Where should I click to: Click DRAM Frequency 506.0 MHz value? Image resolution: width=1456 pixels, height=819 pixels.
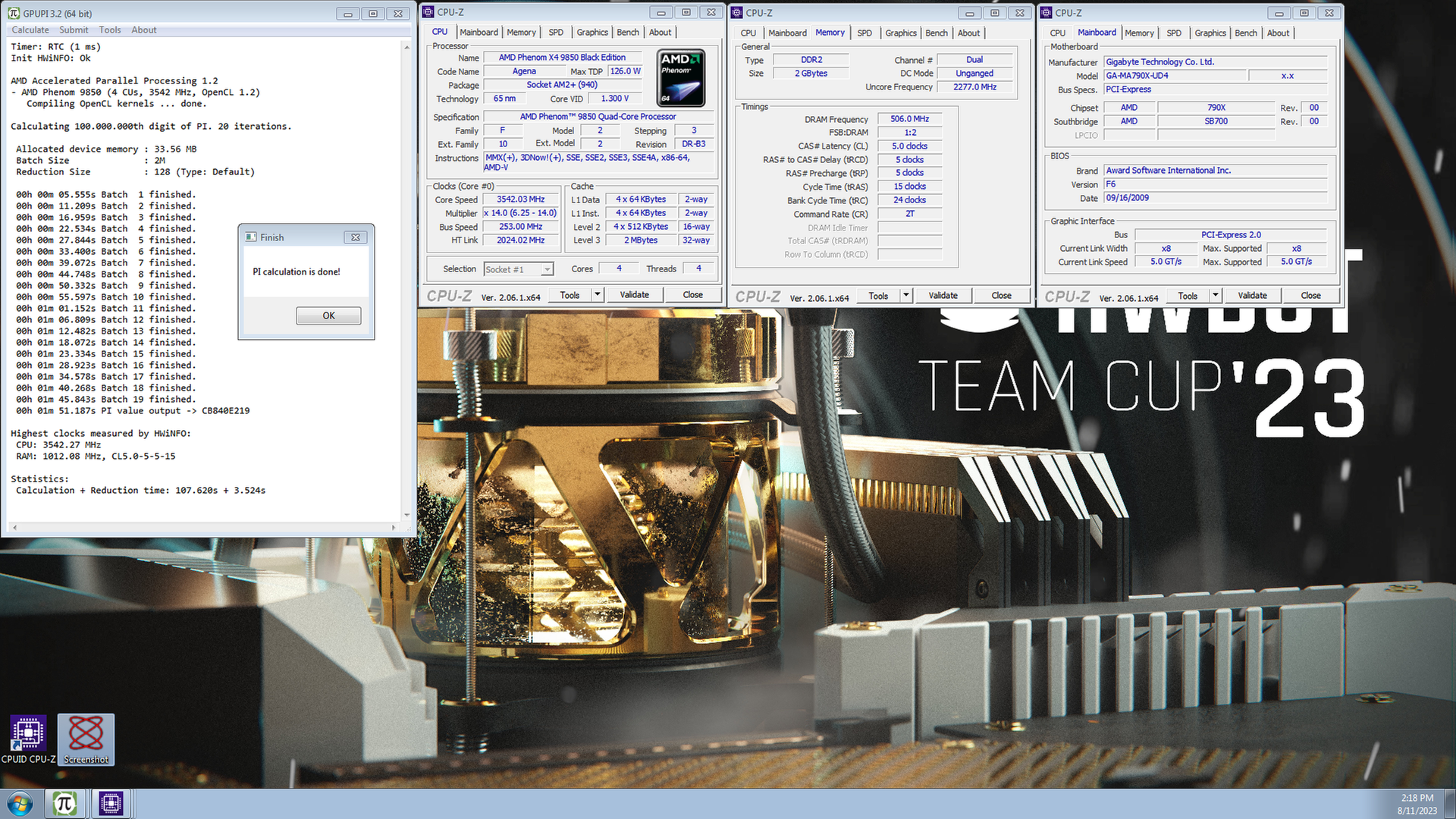click(909, 119)
